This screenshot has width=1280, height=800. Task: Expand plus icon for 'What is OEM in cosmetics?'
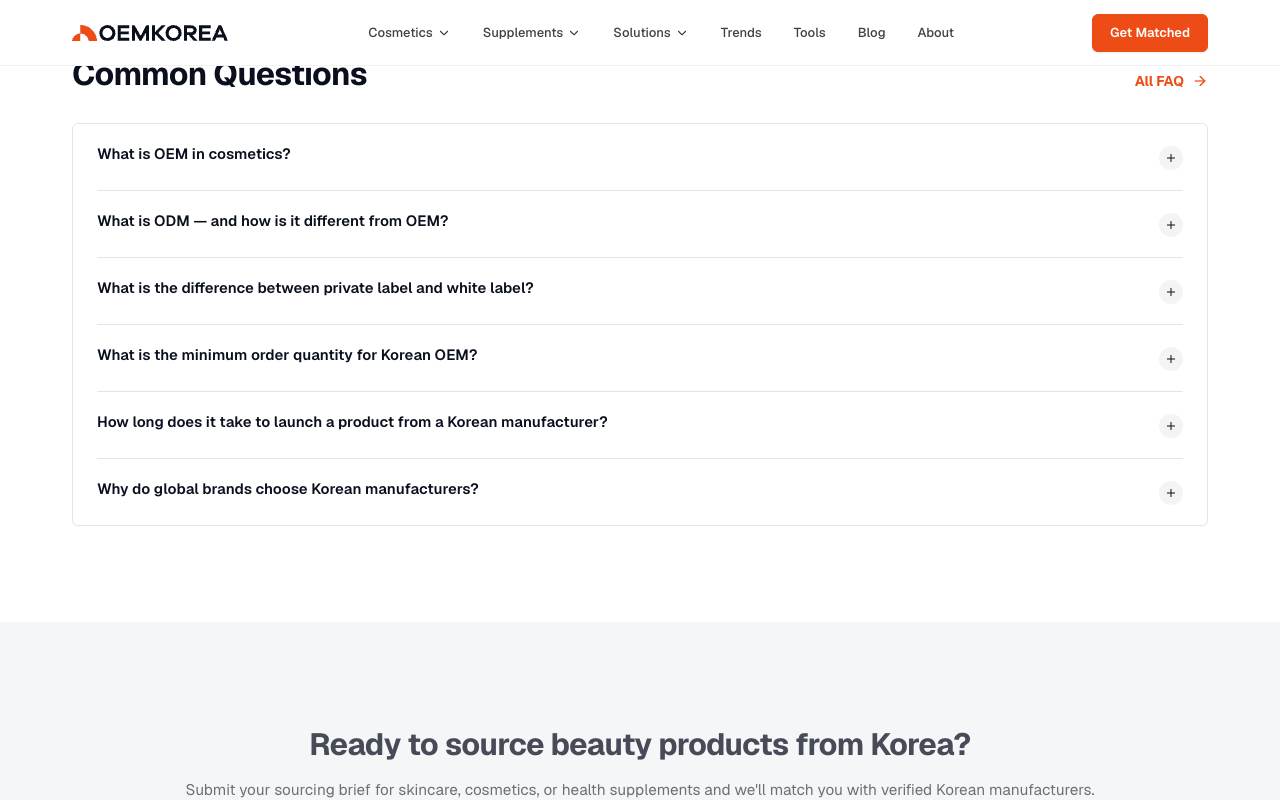(x=1171, y=158)
